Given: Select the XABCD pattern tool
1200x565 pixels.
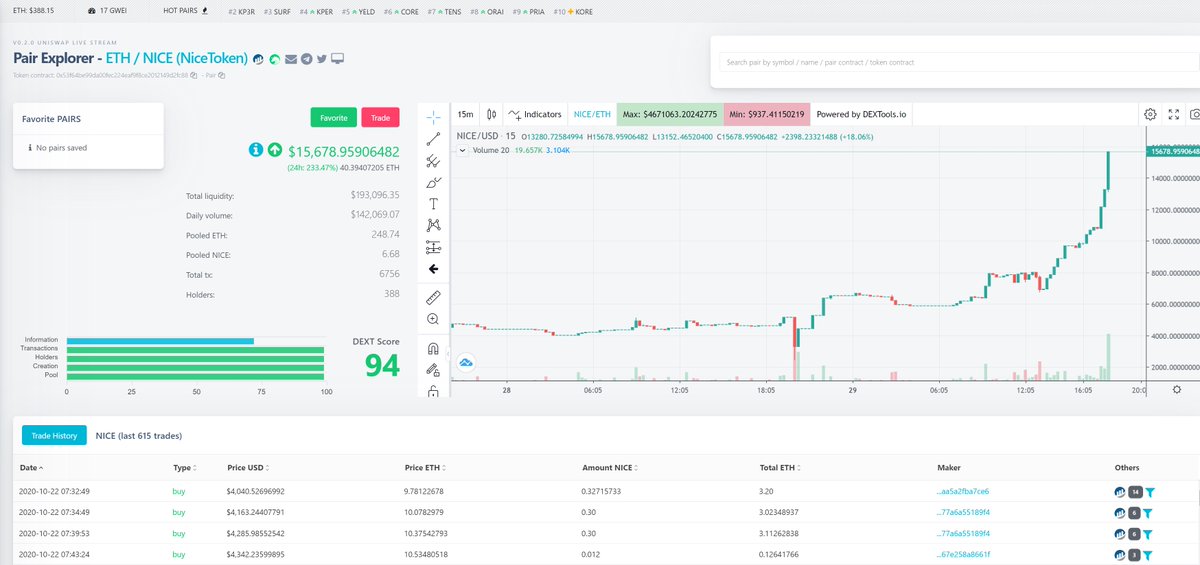Looking at the screenshot, I should (433, 225).
